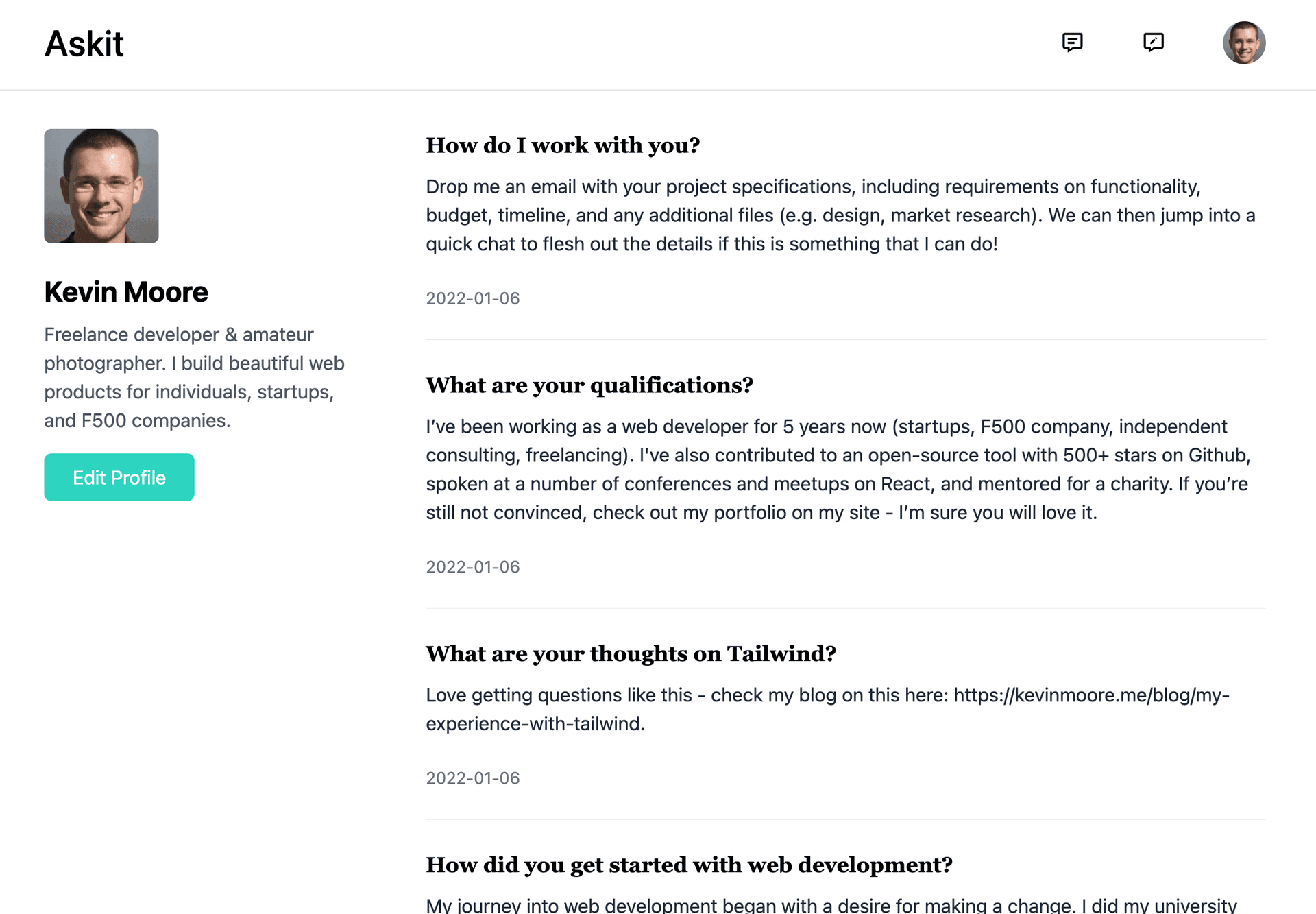Click the "My journey into web development" answer
1316x914 pixels.
coord(831,905)
